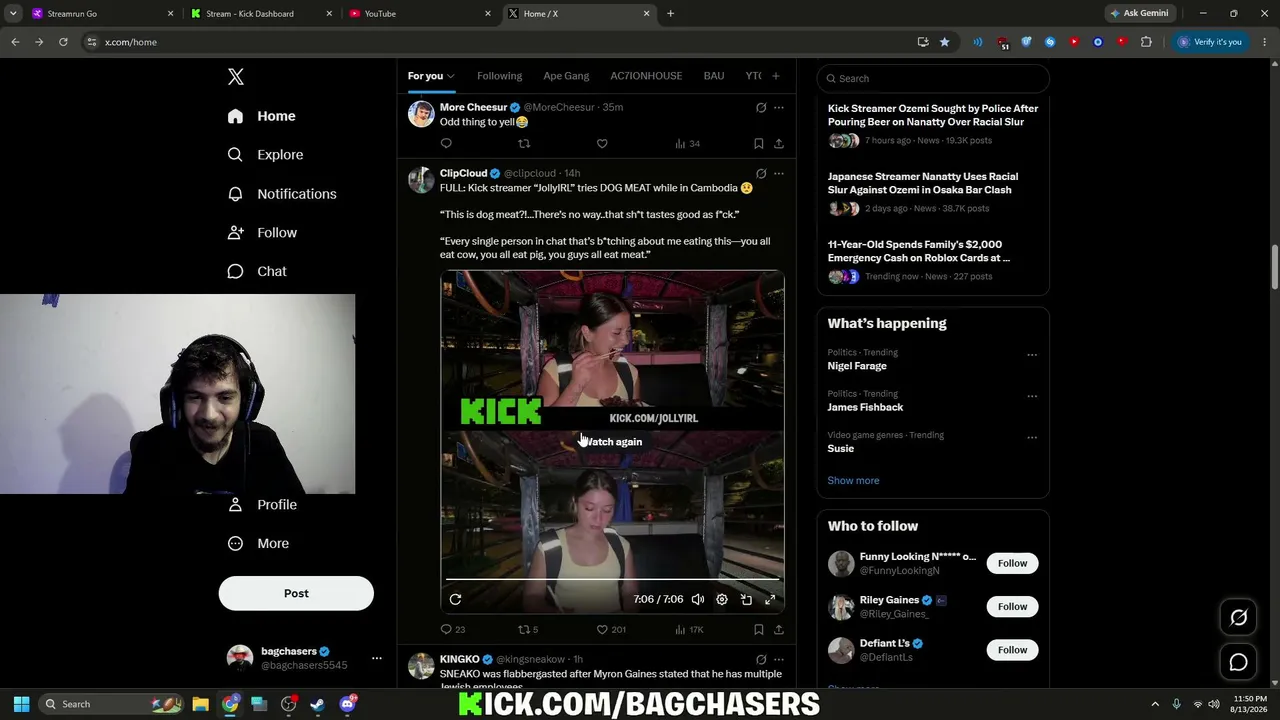Go to Profile in the left sidebar
Screen dimensions: 1280x720
pos(262,505)
